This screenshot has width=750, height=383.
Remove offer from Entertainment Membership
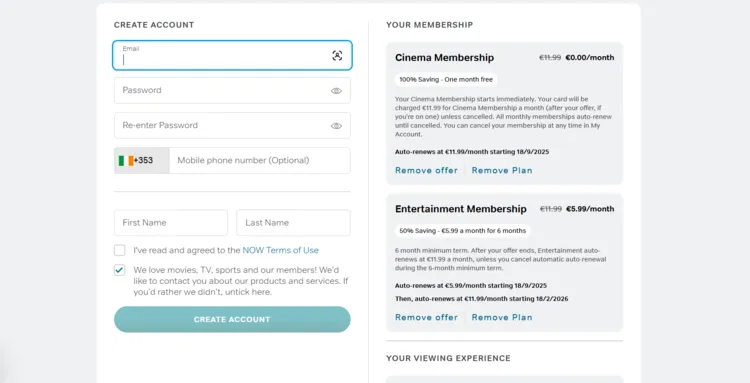pyautogui.click(x=426, y=317)
